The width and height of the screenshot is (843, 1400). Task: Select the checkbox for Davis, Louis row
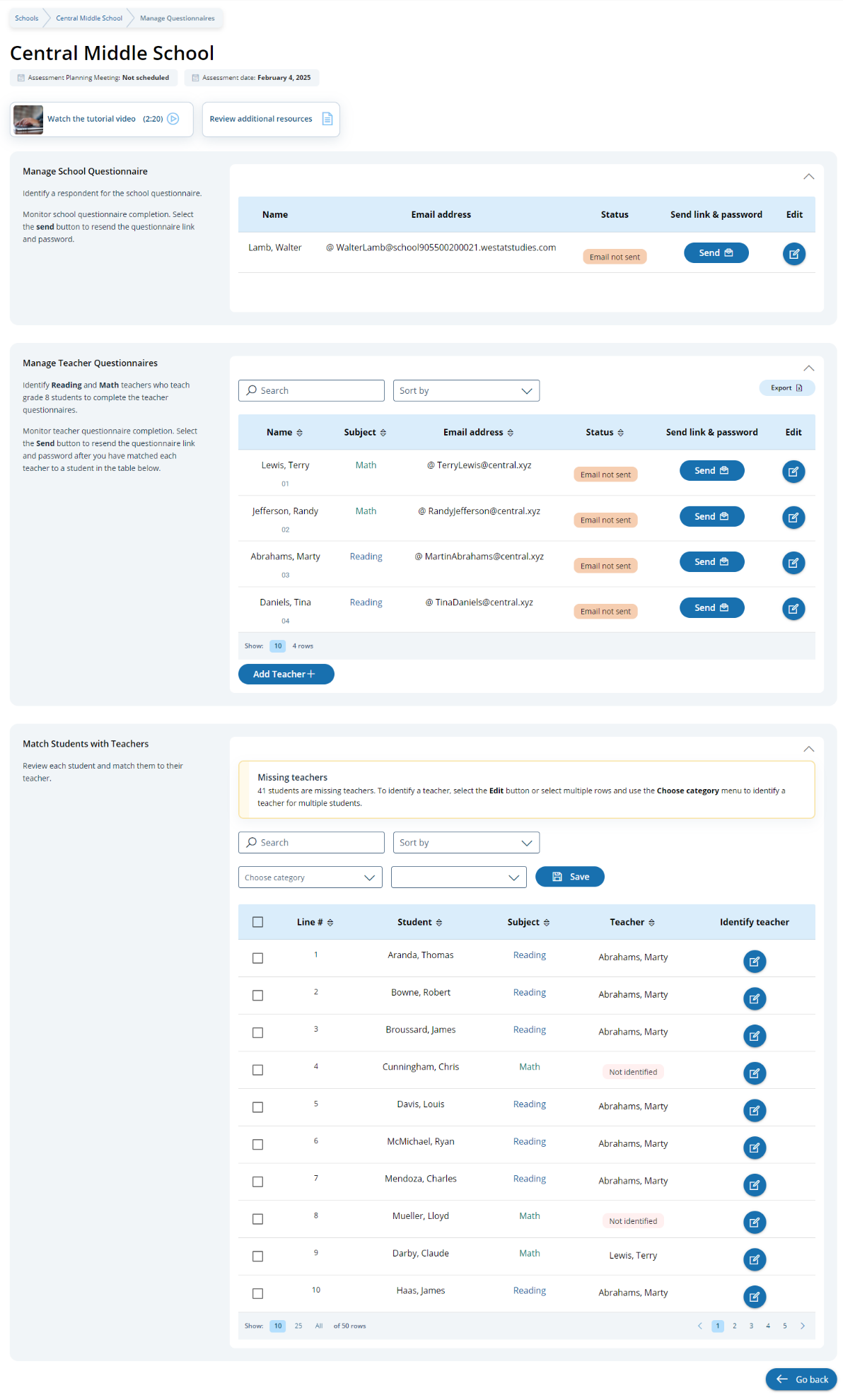[257, 1107]
